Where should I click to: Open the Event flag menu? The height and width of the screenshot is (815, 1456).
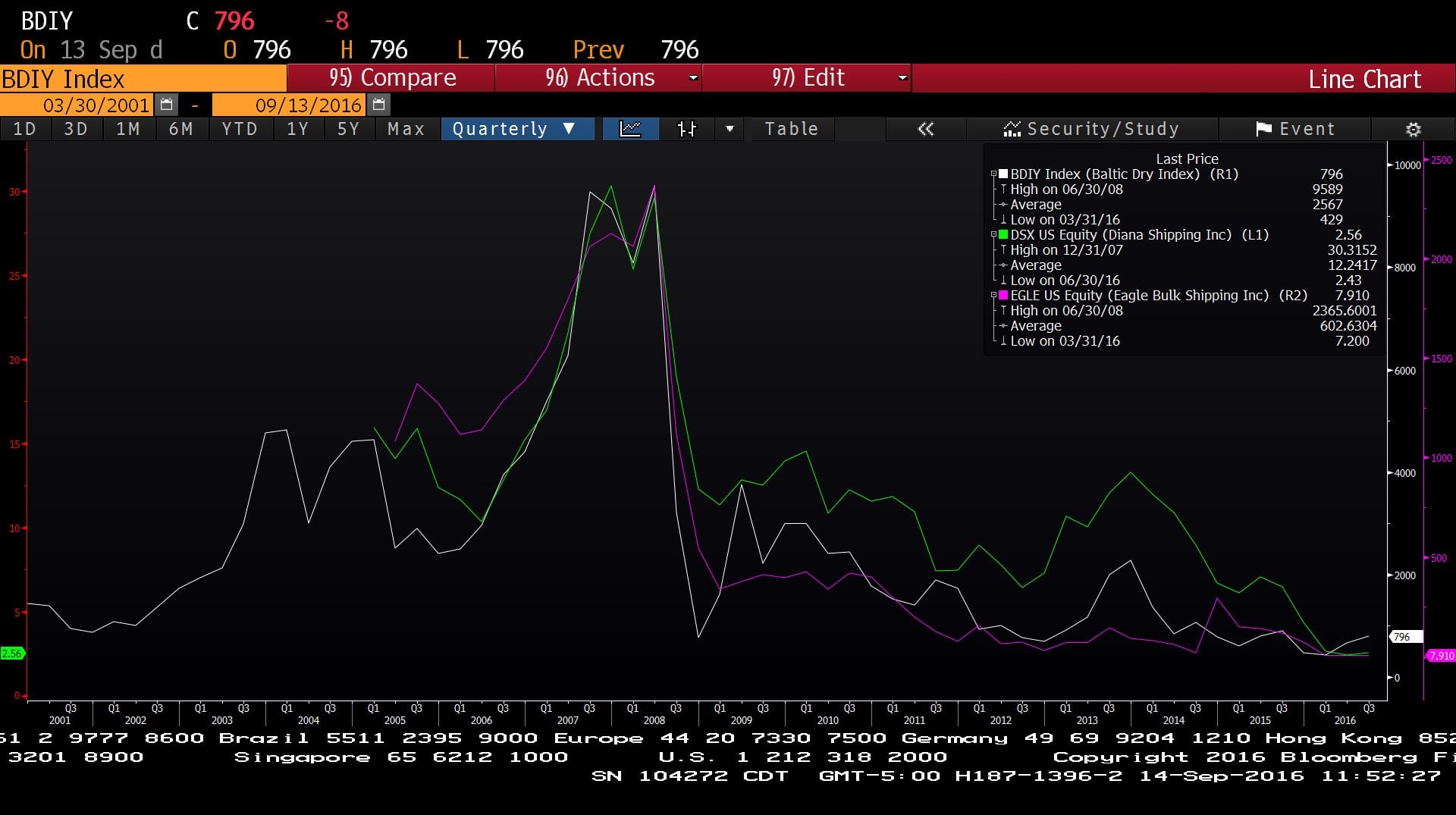pyautogui.click(x=1295, y=129)
